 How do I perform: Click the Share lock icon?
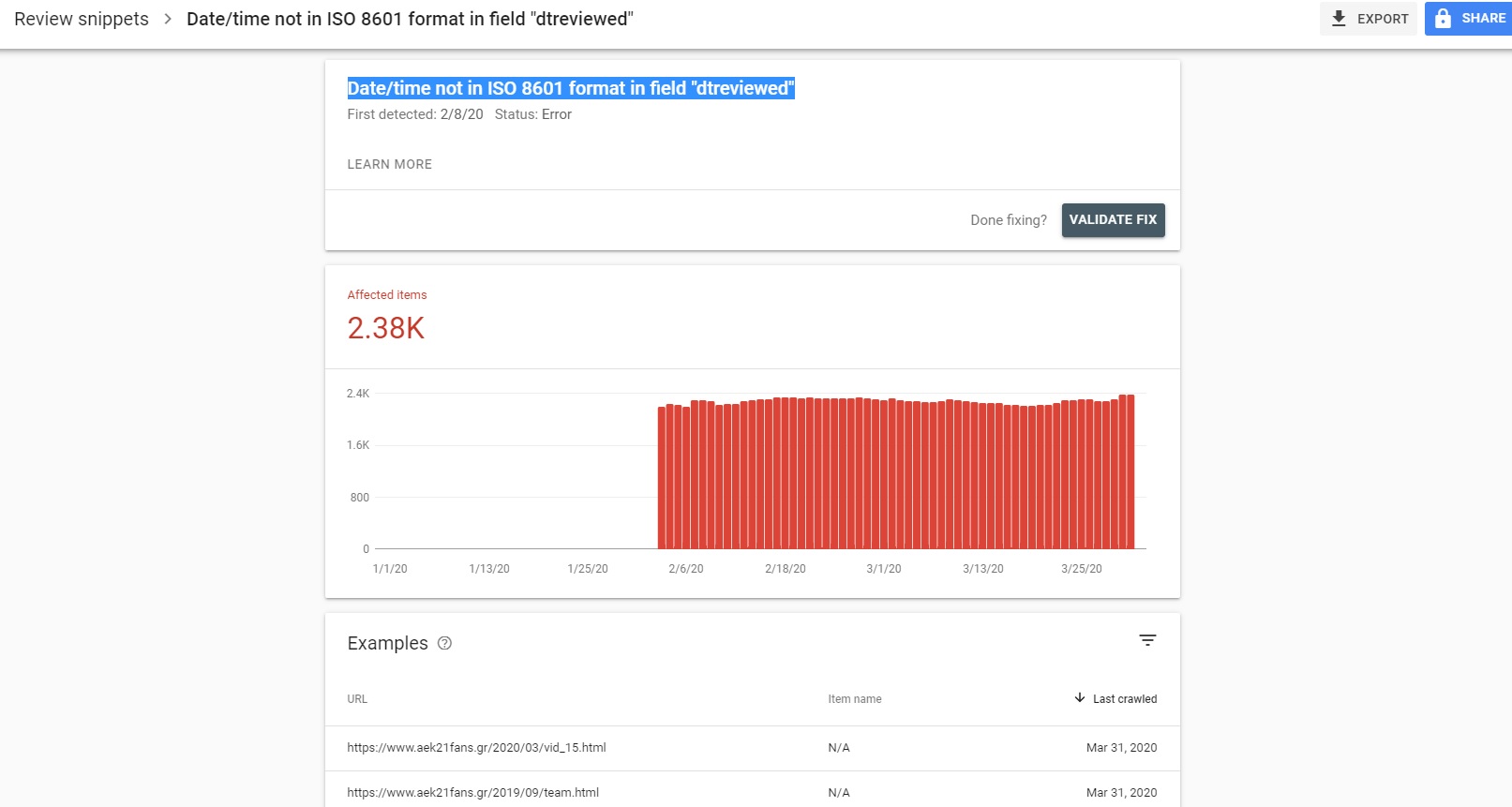pyautogui.click(x=1444, y=18)
